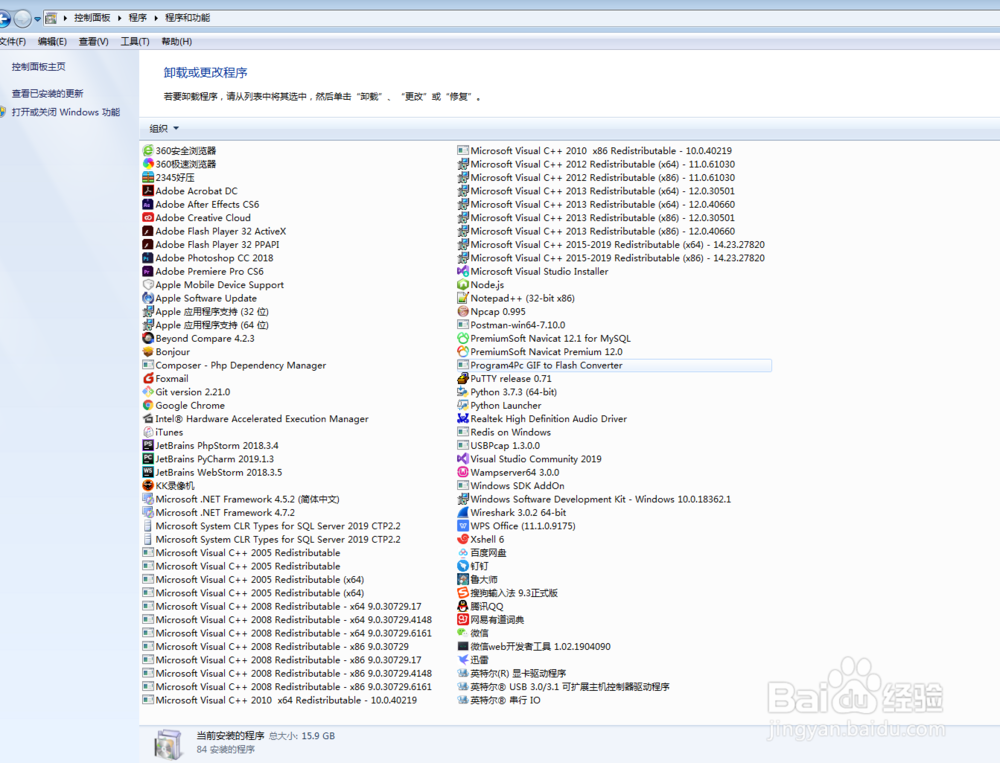The height and width of the screenshot is (763, 1000).
Task: Open the 查看(V) menu
Action: [x=93, y=41]
